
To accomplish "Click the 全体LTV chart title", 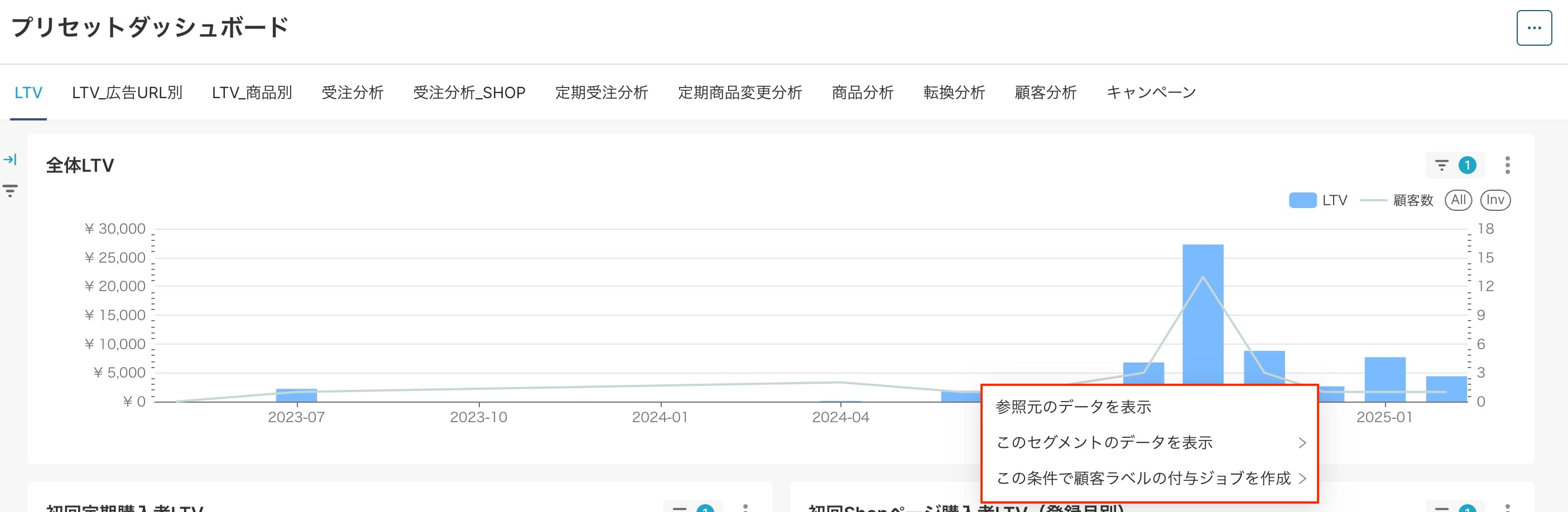I will [80, 166].
